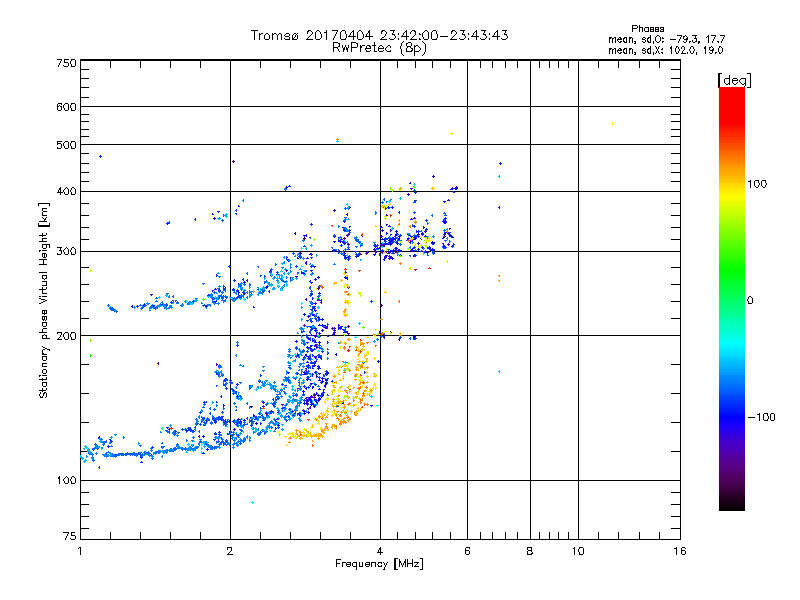Click the x-axis '4' tick label
Screen dimensions: 800x600
380,551
